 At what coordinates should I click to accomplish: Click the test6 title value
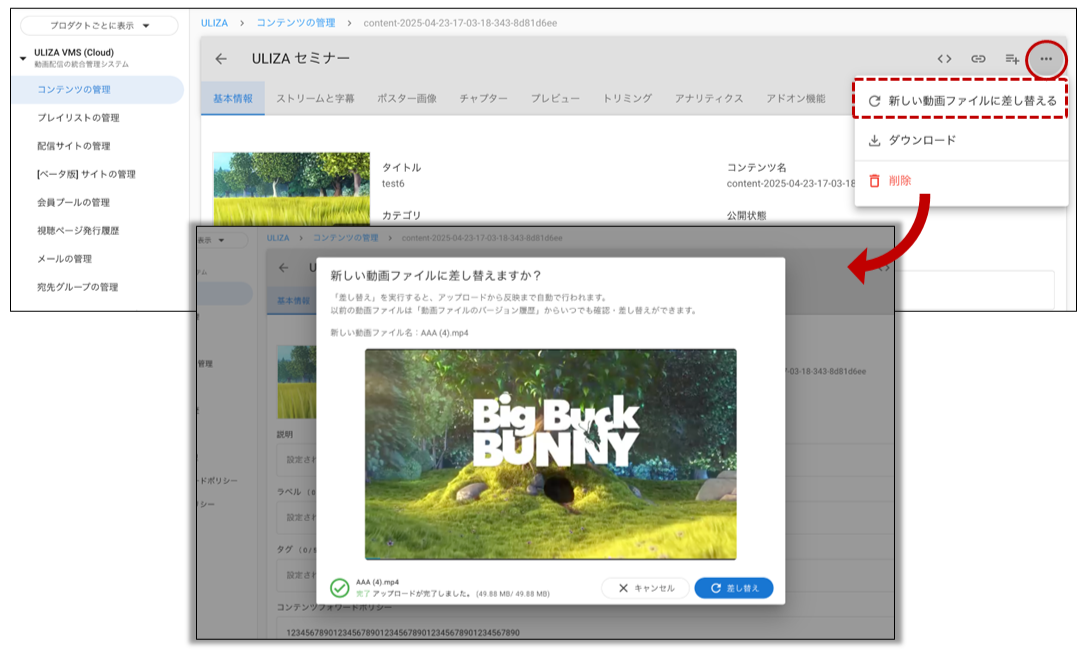click(x=393, y=184)
